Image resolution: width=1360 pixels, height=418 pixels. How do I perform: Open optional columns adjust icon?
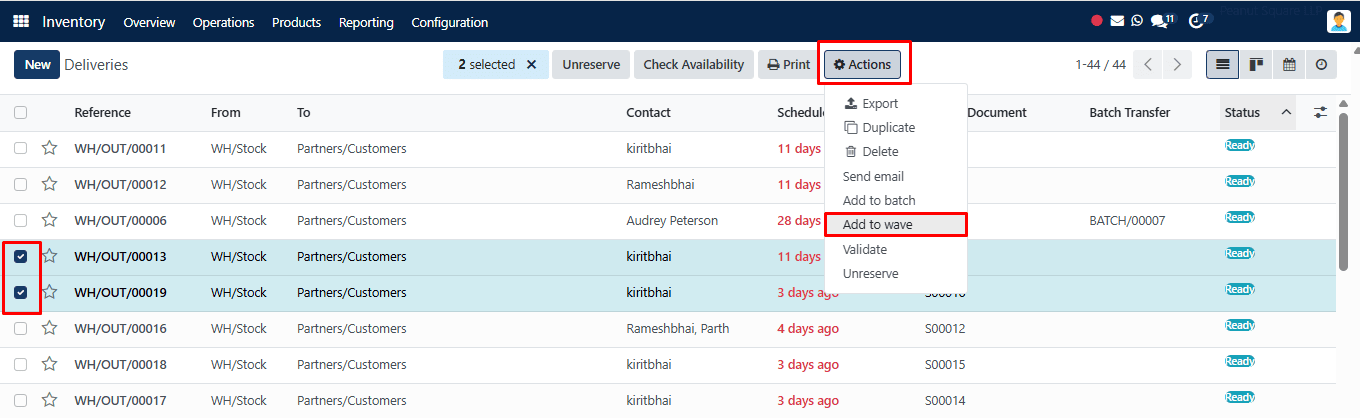coord(1320,113)
